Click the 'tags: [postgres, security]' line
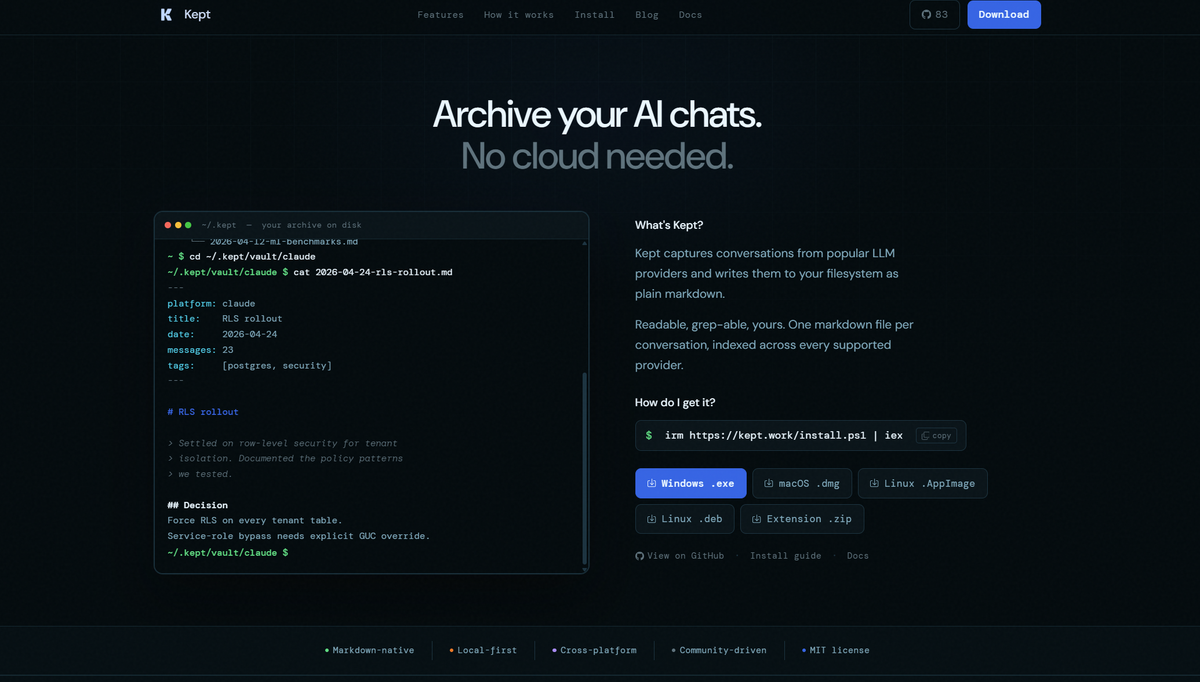Screen dimensions: 1200x682 tap(250, 366)
